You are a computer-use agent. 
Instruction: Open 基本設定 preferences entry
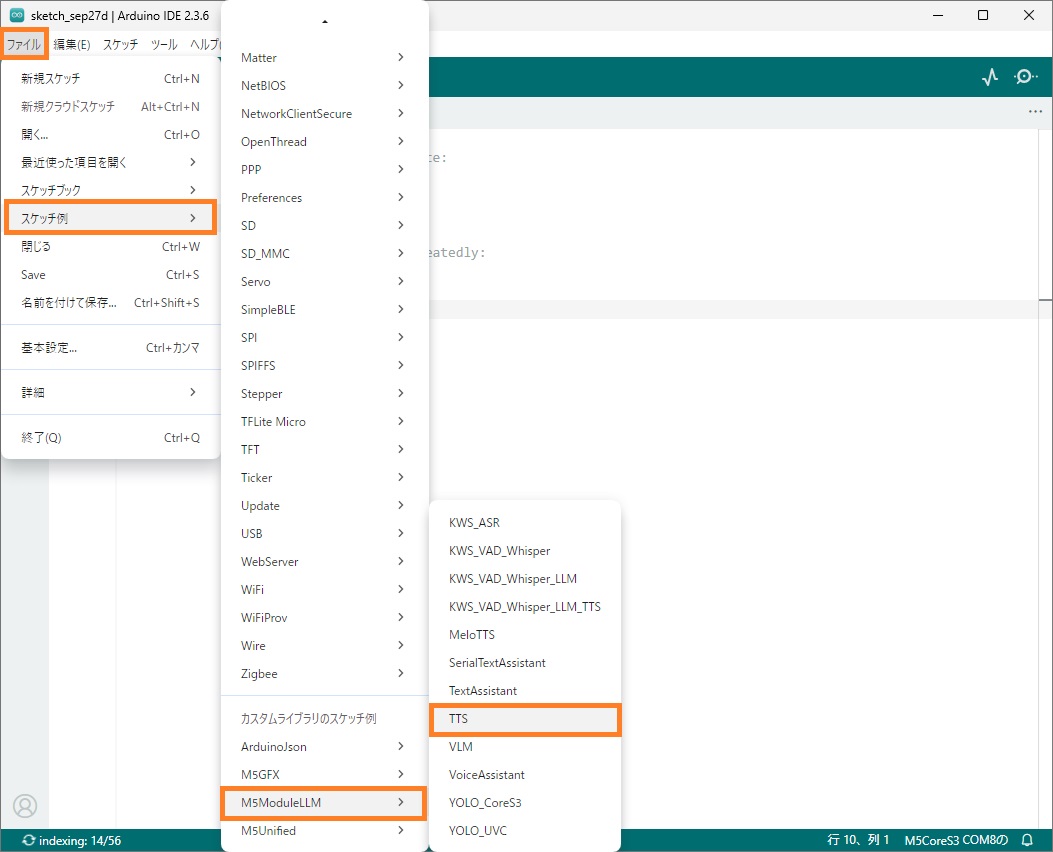click(x=108, y=348)
